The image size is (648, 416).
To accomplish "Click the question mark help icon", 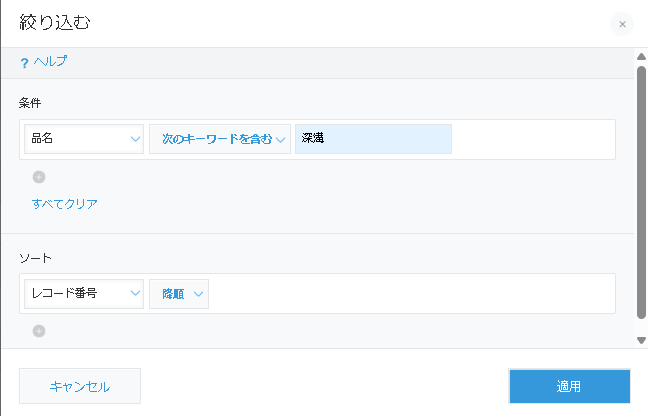I will click(x=24, y=62).
